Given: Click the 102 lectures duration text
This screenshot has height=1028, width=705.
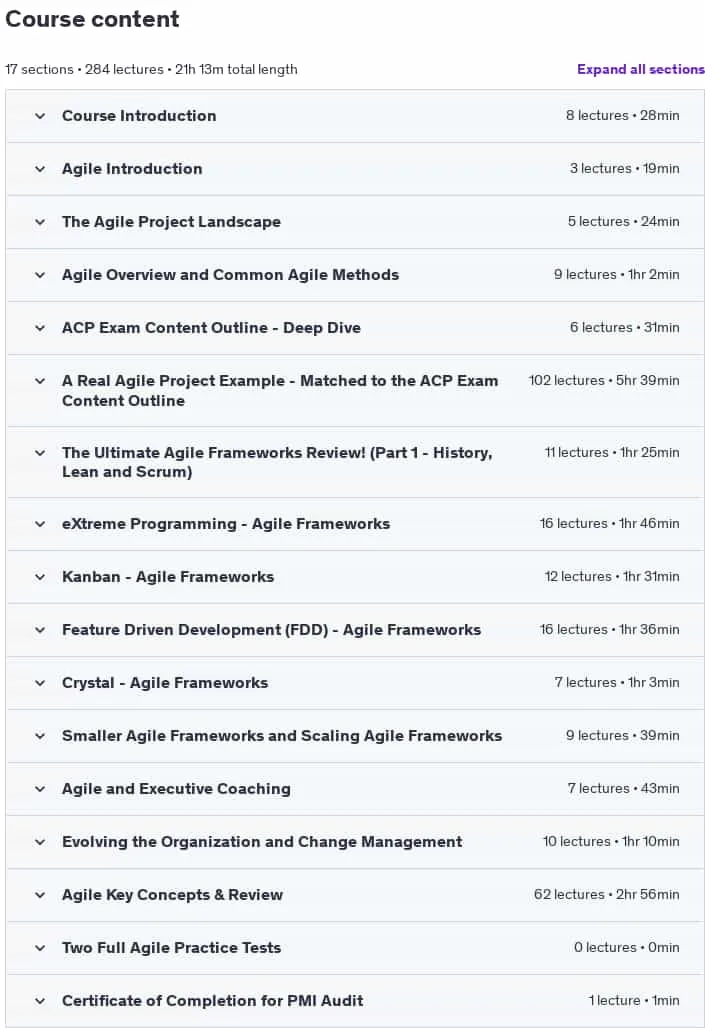Looking at the screenshot, I should 604,380.
